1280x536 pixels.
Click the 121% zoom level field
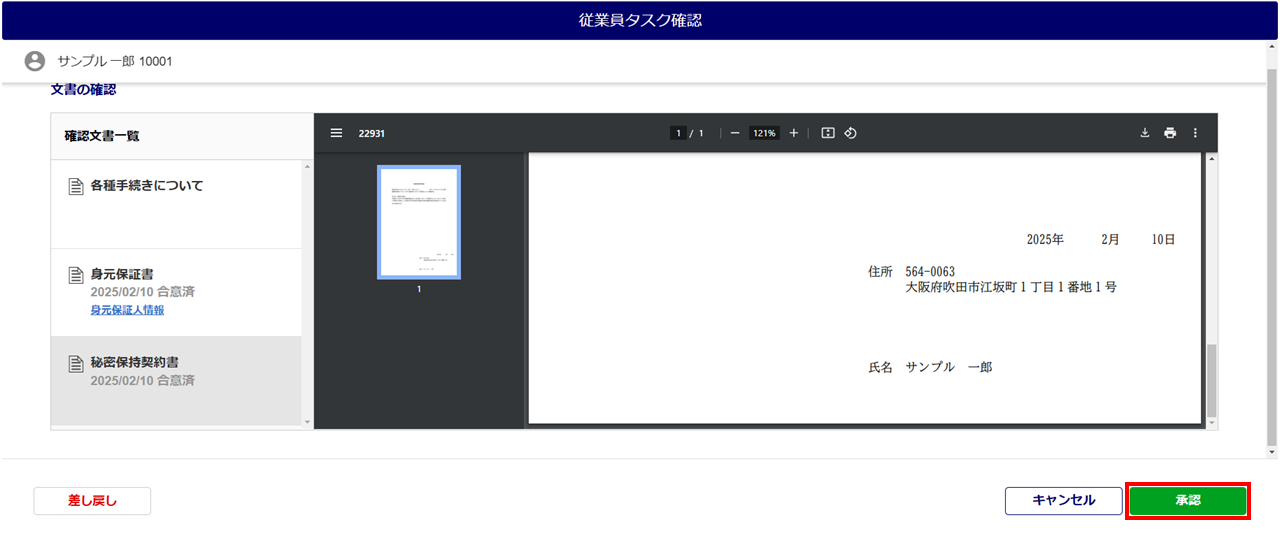(x=765, y=133)
